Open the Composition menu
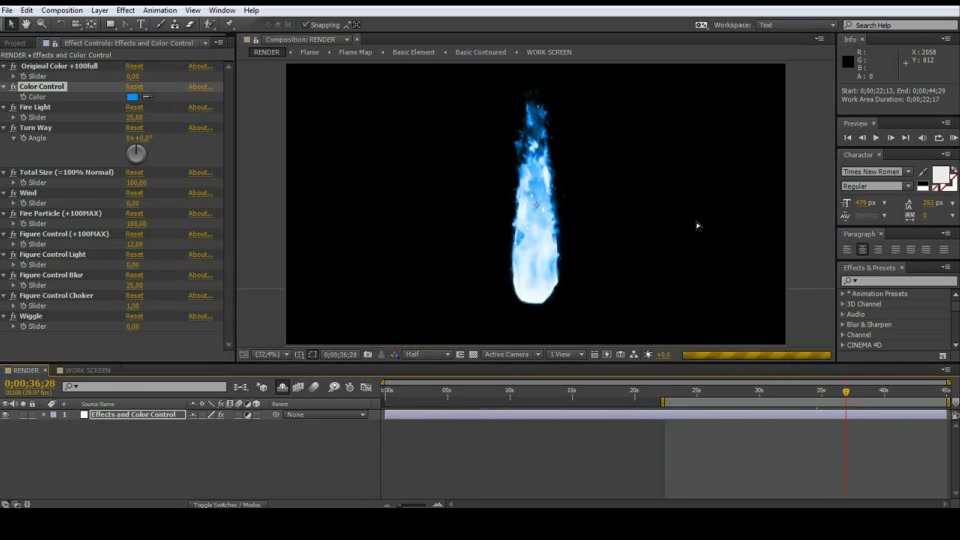 coord(62,10)
